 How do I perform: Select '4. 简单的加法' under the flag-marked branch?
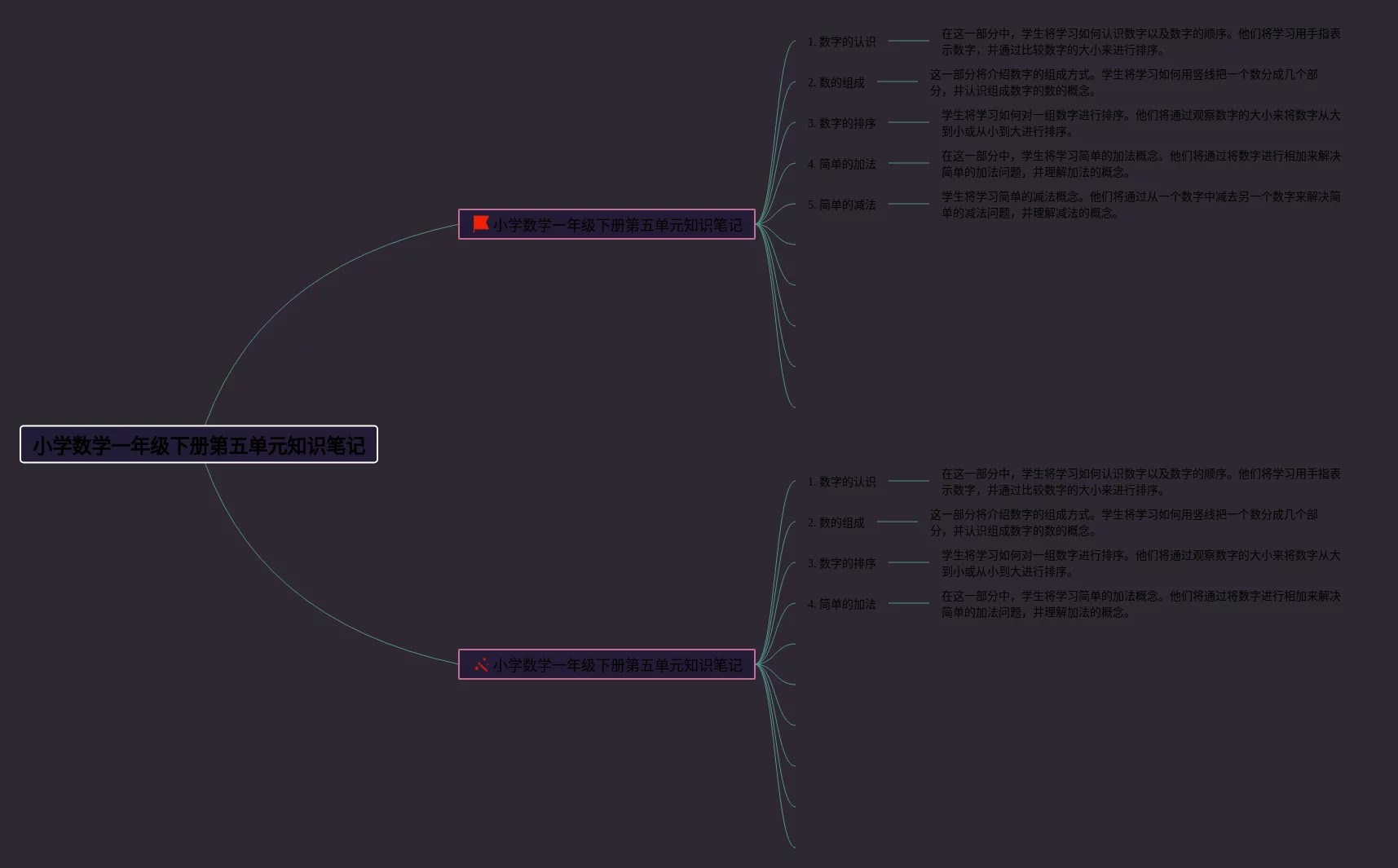pos(841,164)
